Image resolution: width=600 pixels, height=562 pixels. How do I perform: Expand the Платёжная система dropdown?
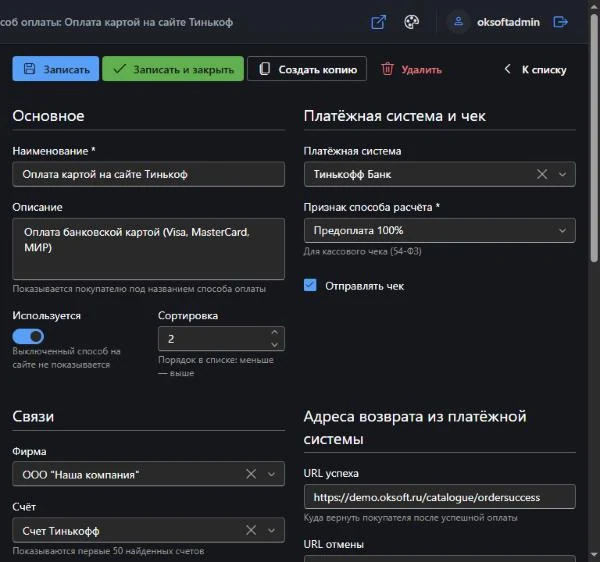562,174
